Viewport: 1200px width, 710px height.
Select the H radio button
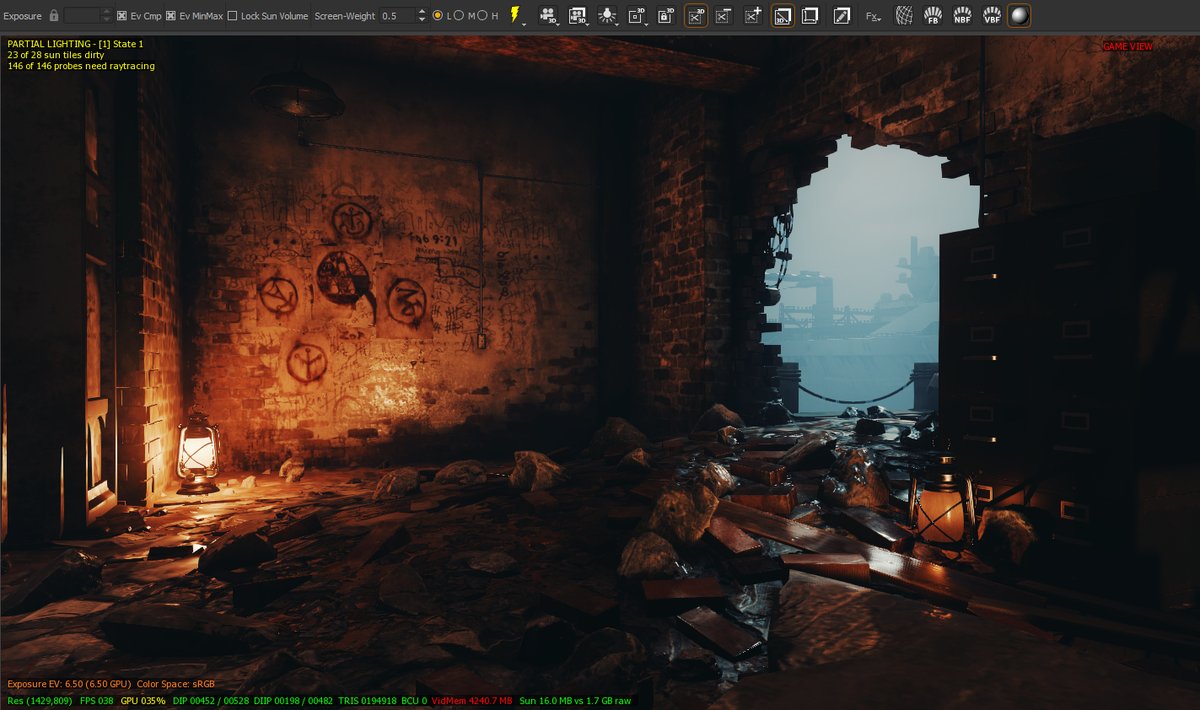point(482,16)
